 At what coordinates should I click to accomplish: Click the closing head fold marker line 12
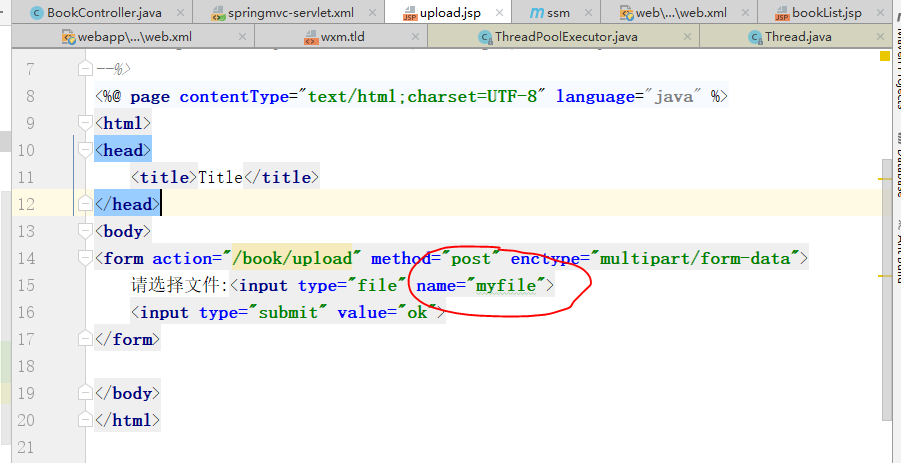84,204
